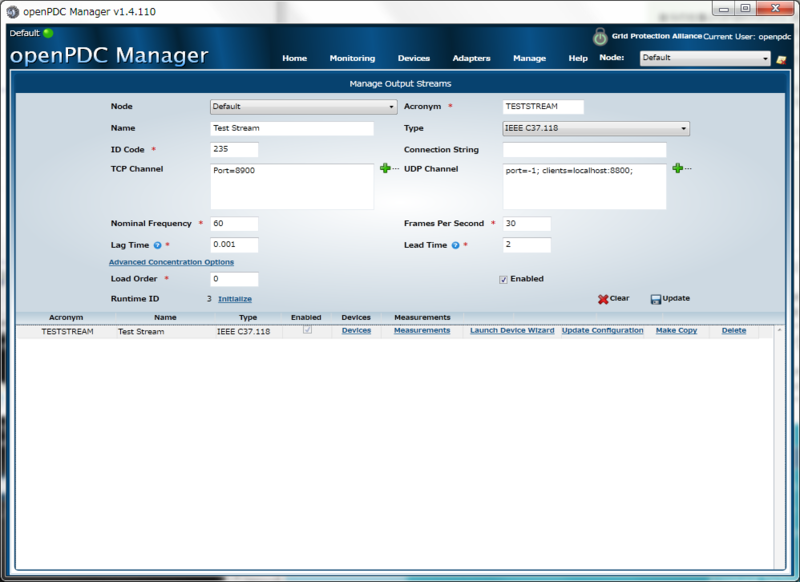Minimize the openPDC Manager window

tap(724, 8)
